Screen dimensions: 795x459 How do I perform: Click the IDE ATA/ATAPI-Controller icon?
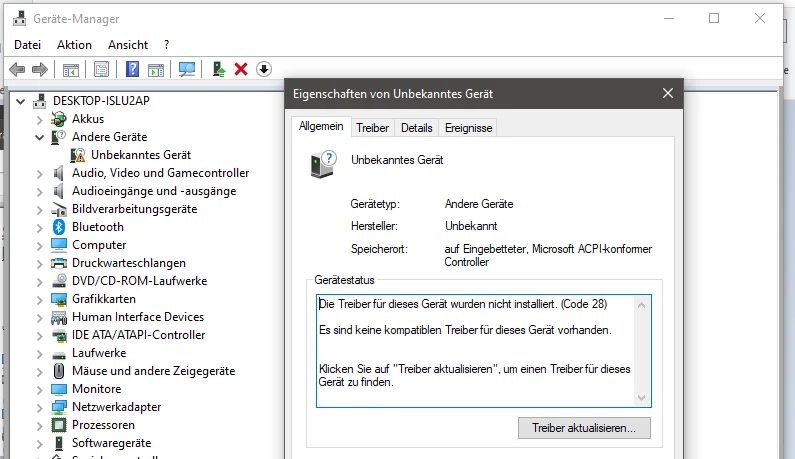point(59,335)
